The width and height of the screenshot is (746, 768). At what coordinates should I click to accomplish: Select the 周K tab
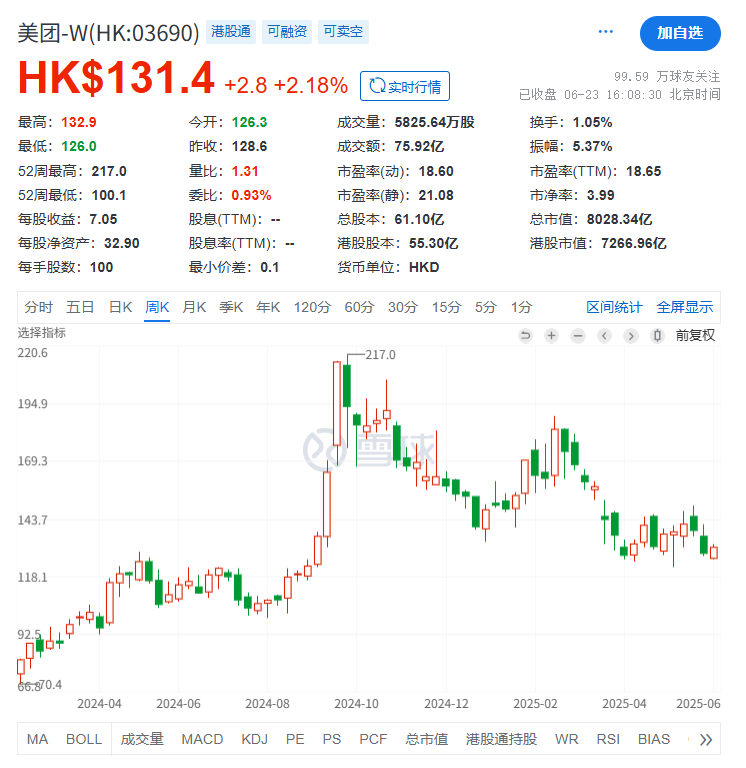[157, 308]
